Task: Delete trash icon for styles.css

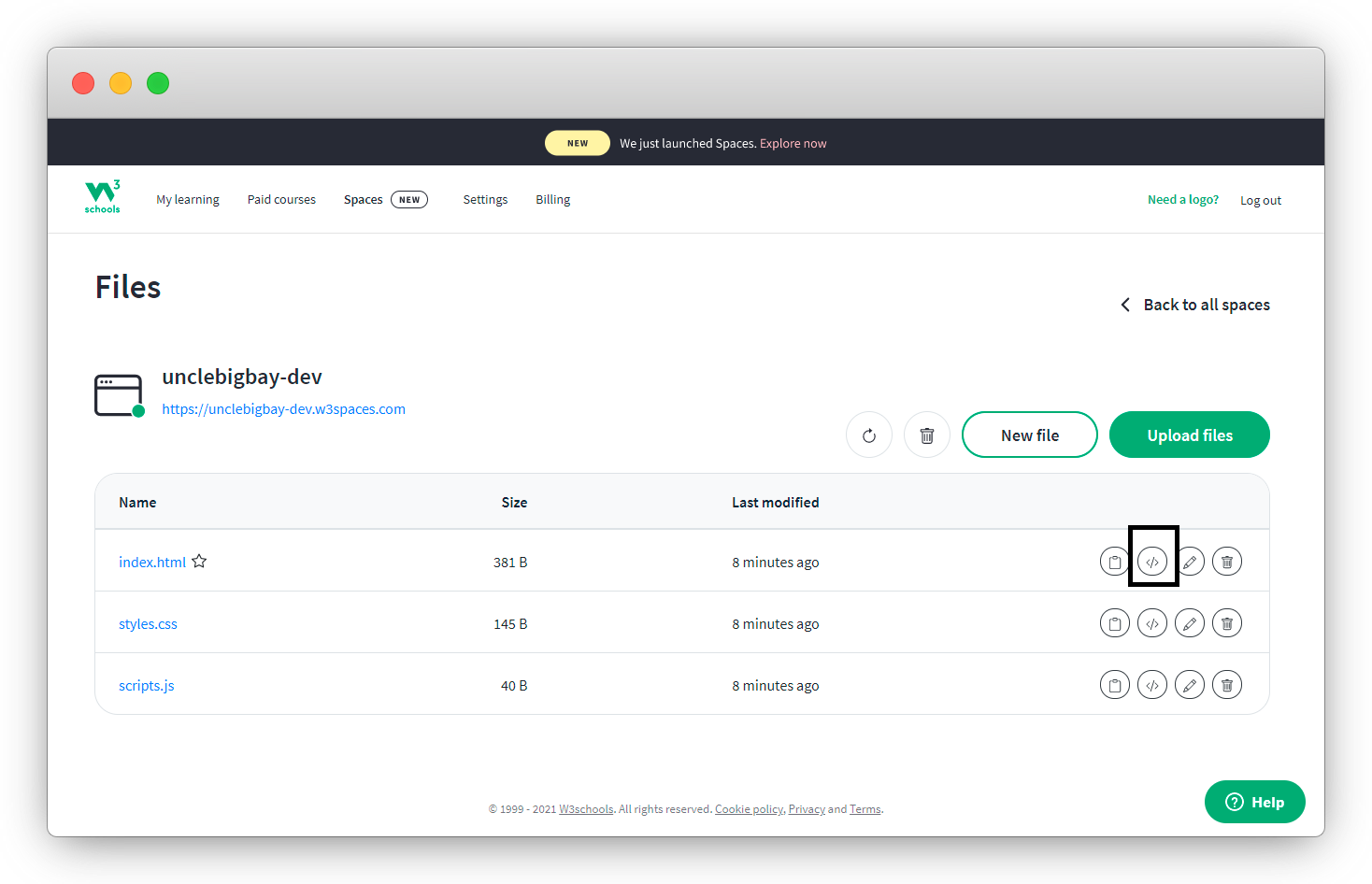Action: [x=1227, y=623]
